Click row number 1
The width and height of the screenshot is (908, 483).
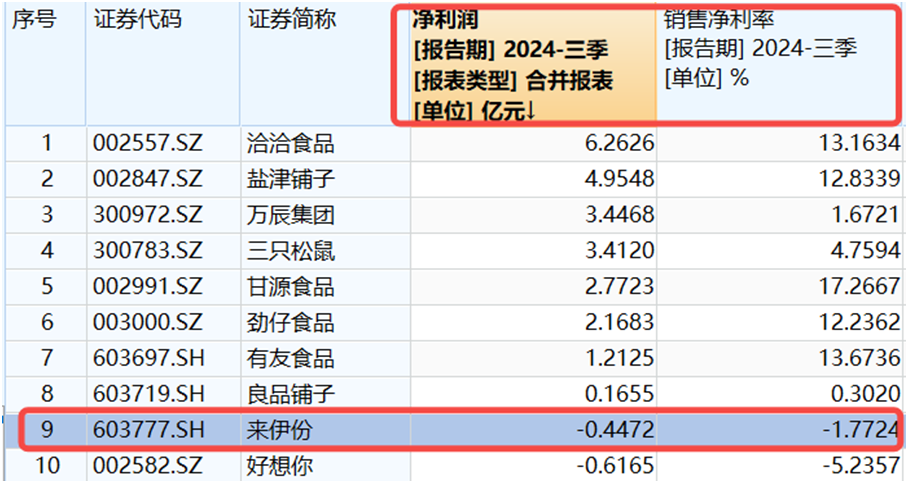click(x=46, y=143)
